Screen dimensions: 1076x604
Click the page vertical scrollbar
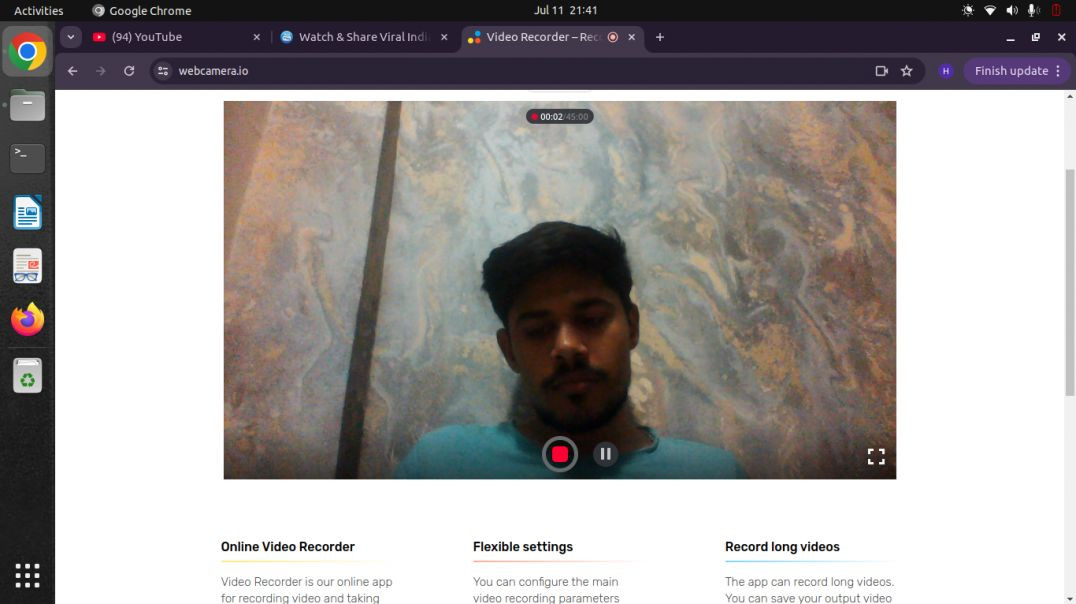click(1069, 281)
